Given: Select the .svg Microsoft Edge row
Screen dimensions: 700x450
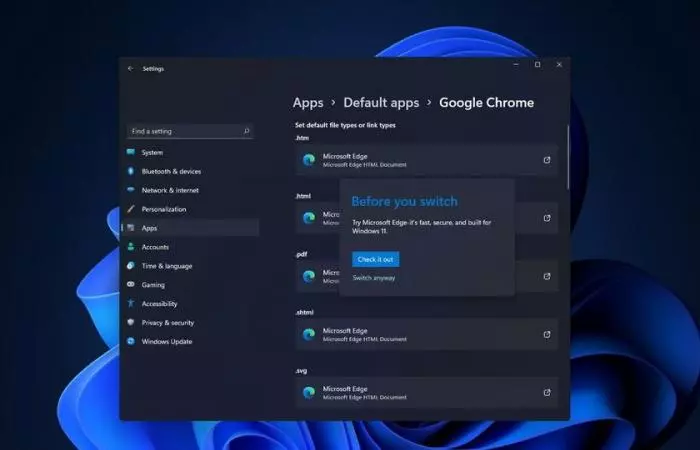Looking at the screenshot, I should tap(426, 392).
